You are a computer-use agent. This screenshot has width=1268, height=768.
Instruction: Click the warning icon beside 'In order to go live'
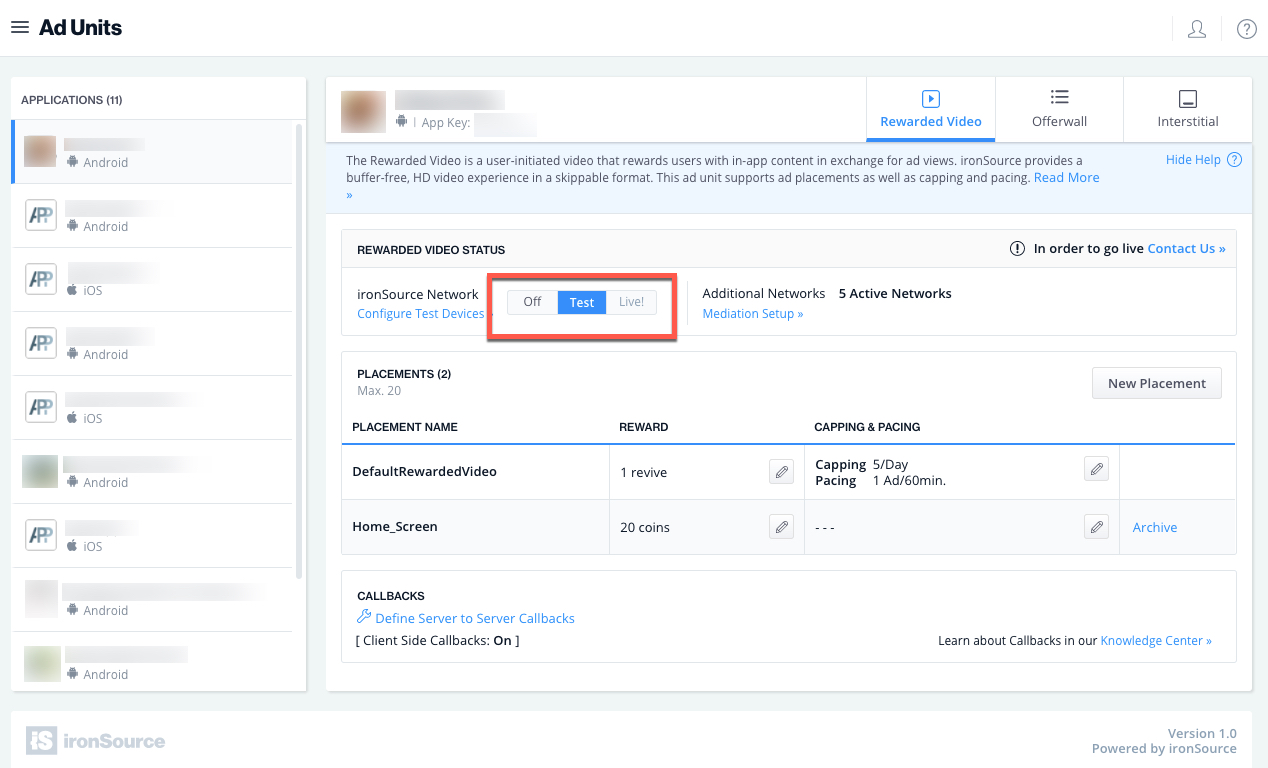click(1018, 249)
